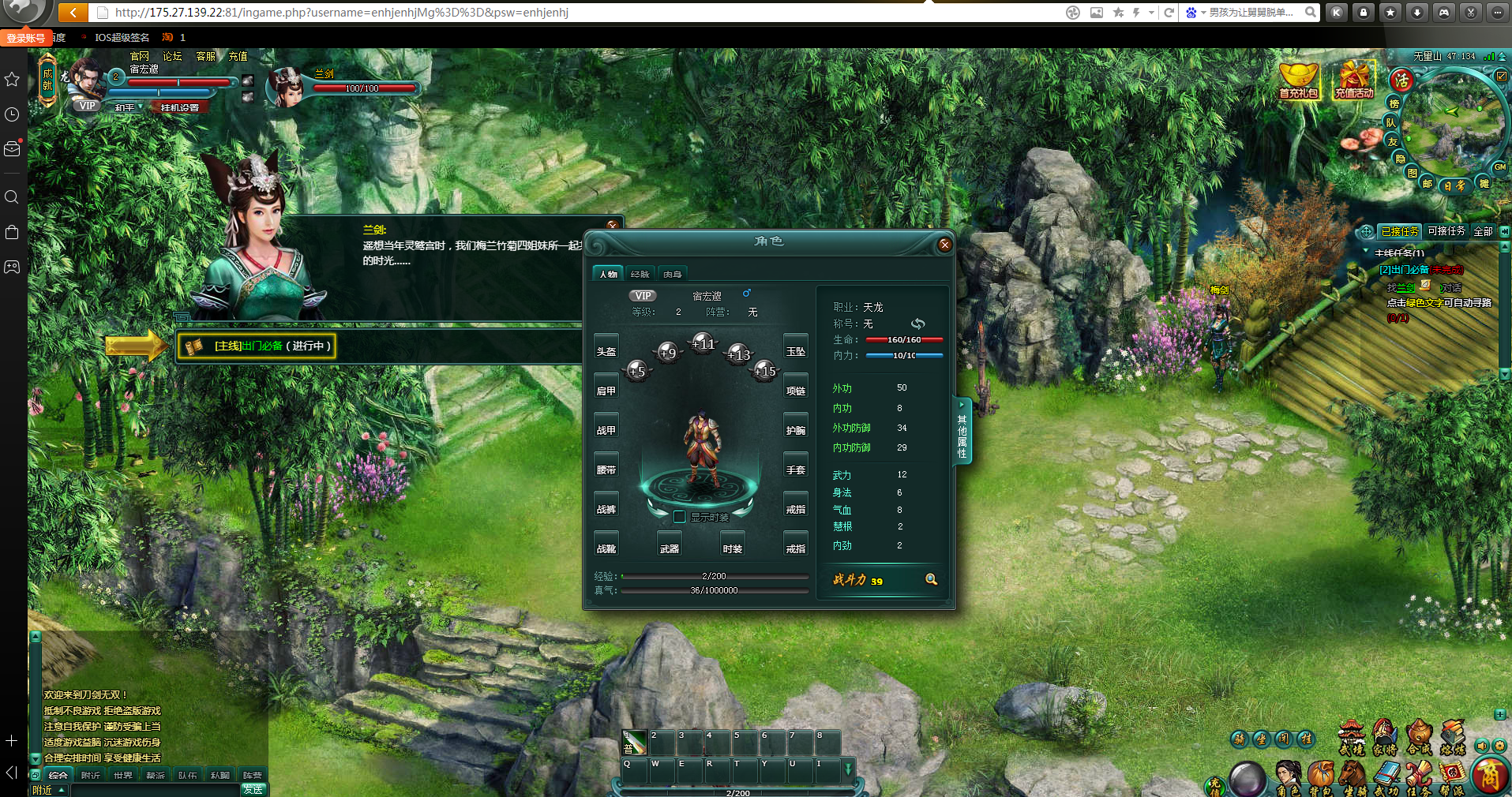Click the 武器 weapon equipment slot
This screenshot has height=797, width=1512.
click(x=670, y=543)
